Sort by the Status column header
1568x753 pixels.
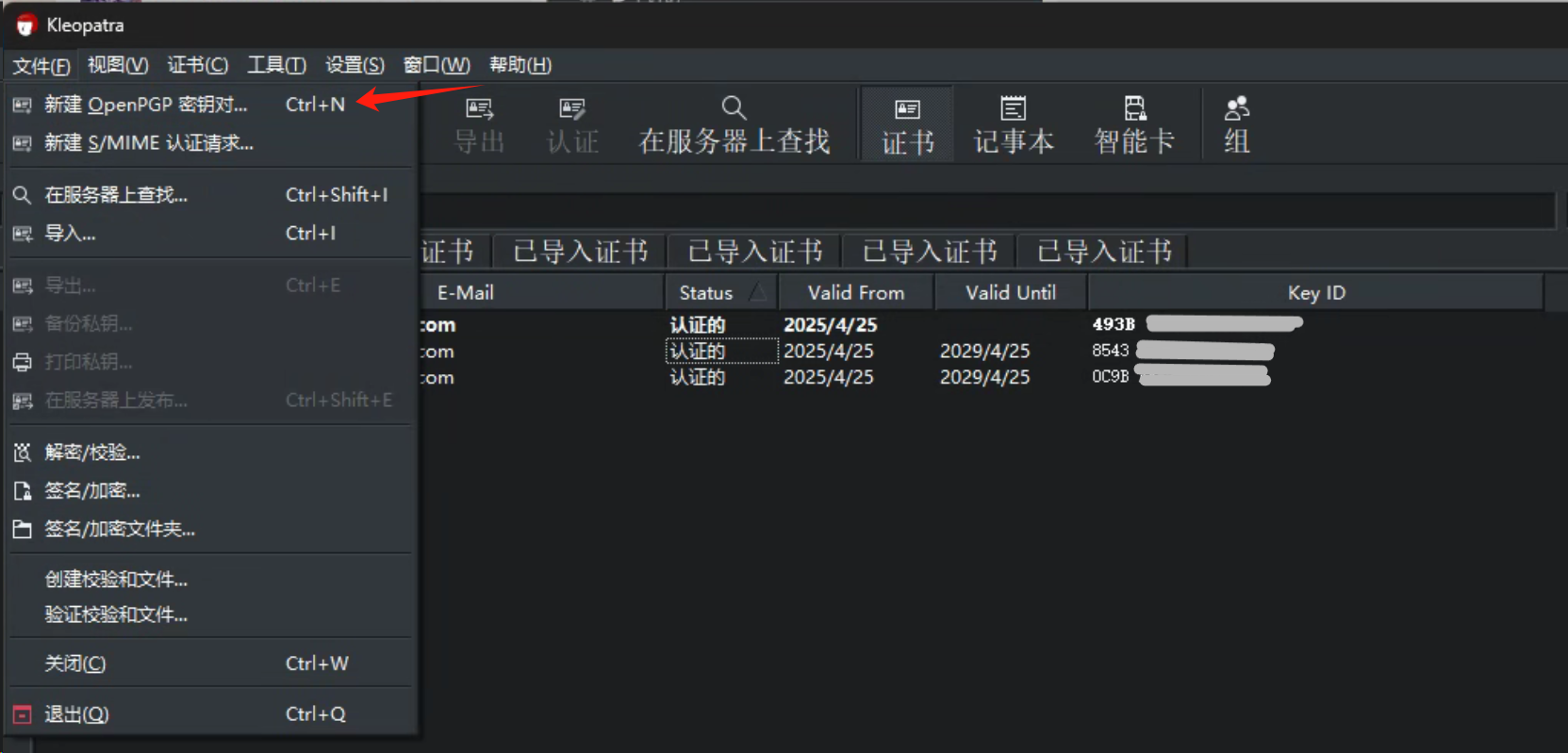click(x=706, y=293)
